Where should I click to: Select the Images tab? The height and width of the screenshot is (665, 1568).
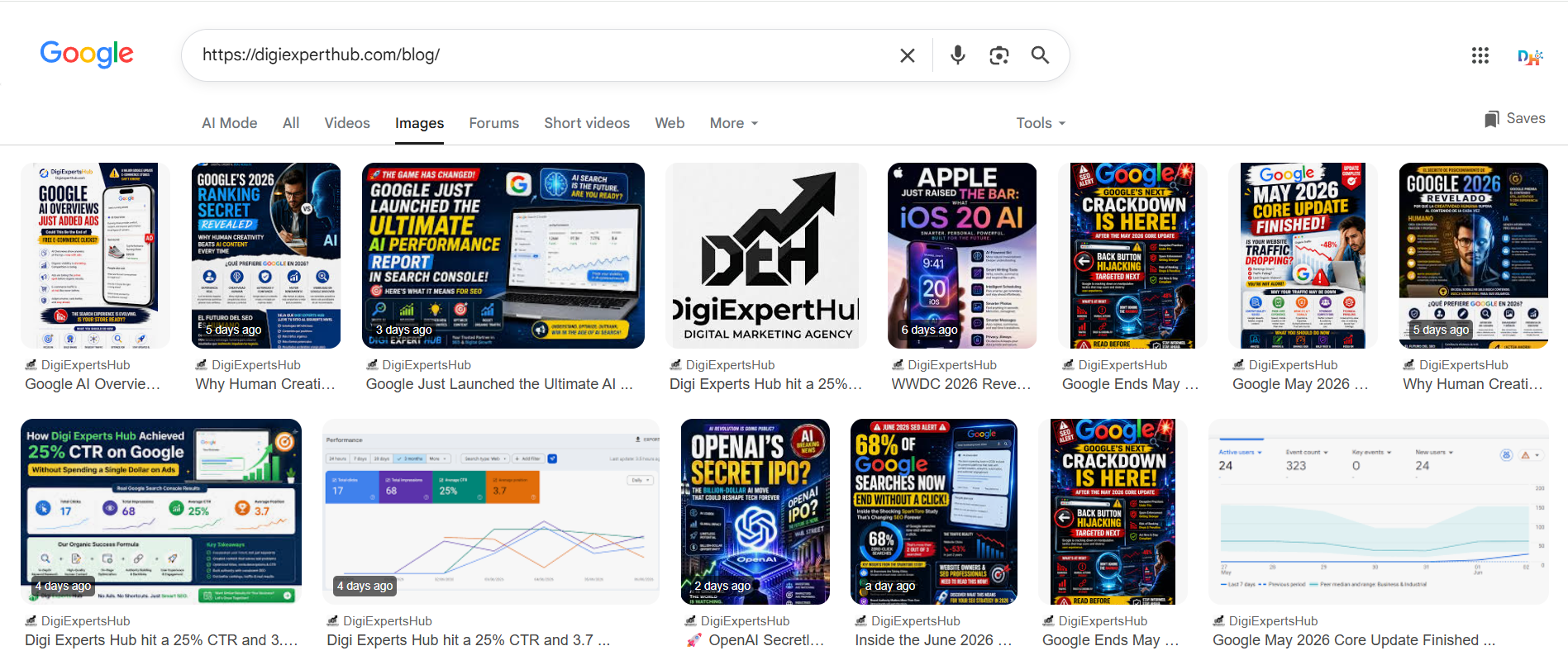click(x=419, y=123)
